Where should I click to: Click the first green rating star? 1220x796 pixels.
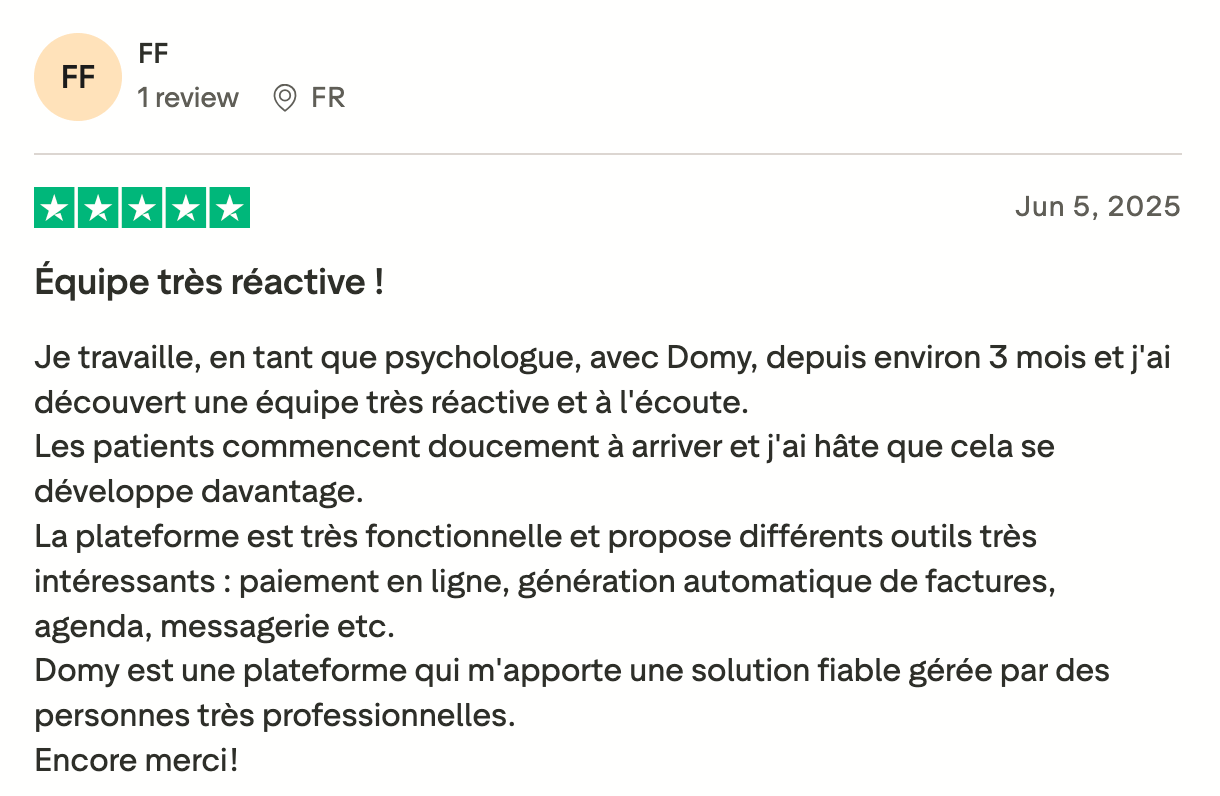(55, 208)
